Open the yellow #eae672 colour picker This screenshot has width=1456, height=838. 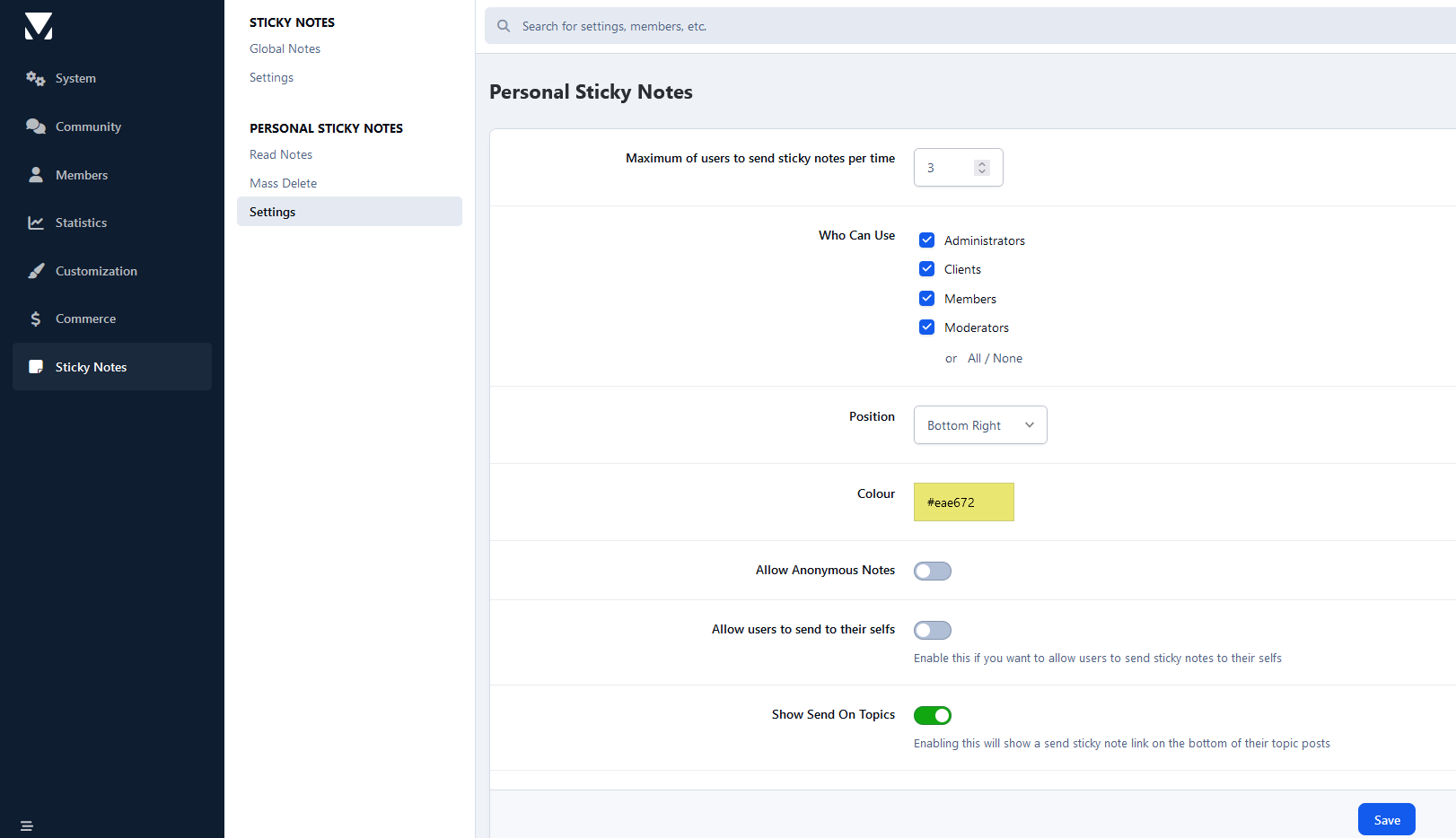963,502
